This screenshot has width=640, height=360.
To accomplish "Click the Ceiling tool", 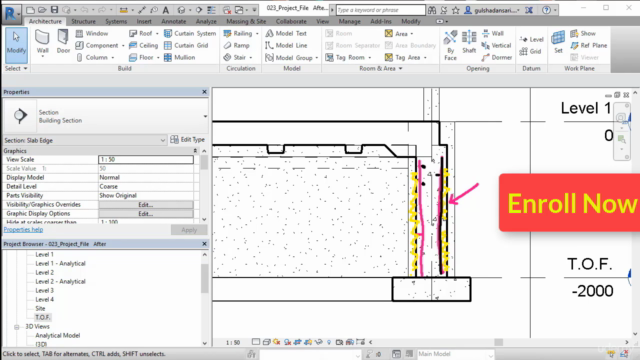I will [143, 45].
